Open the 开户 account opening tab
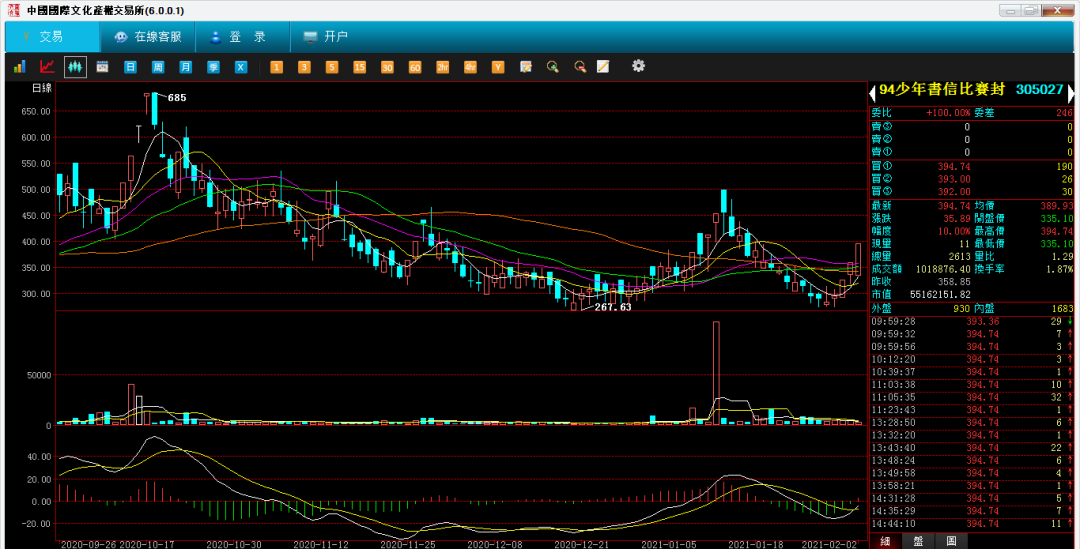 click(x=328, y=37)
